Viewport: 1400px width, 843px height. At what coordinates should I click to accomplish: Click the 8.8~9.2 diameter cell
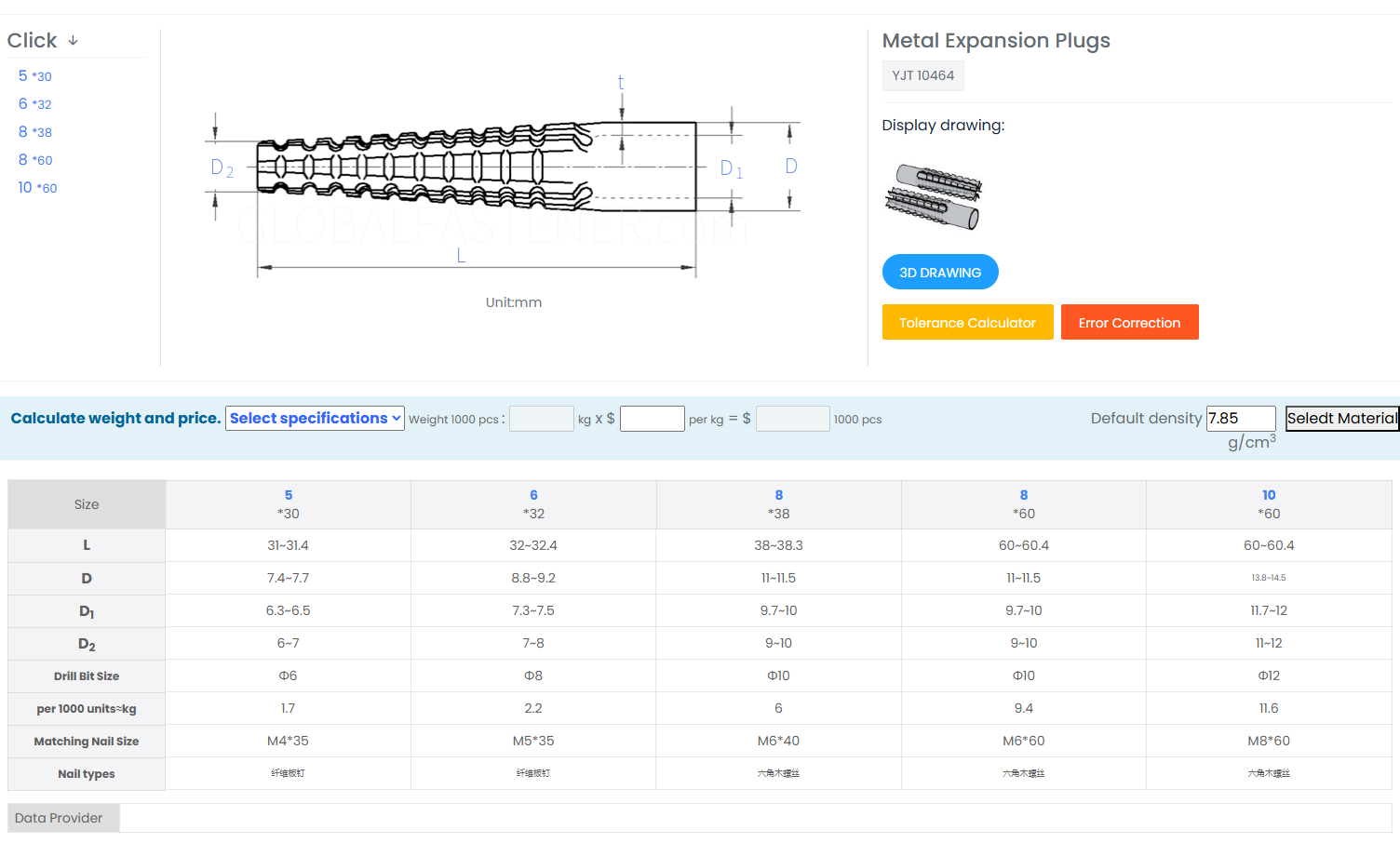pos(533,578)
